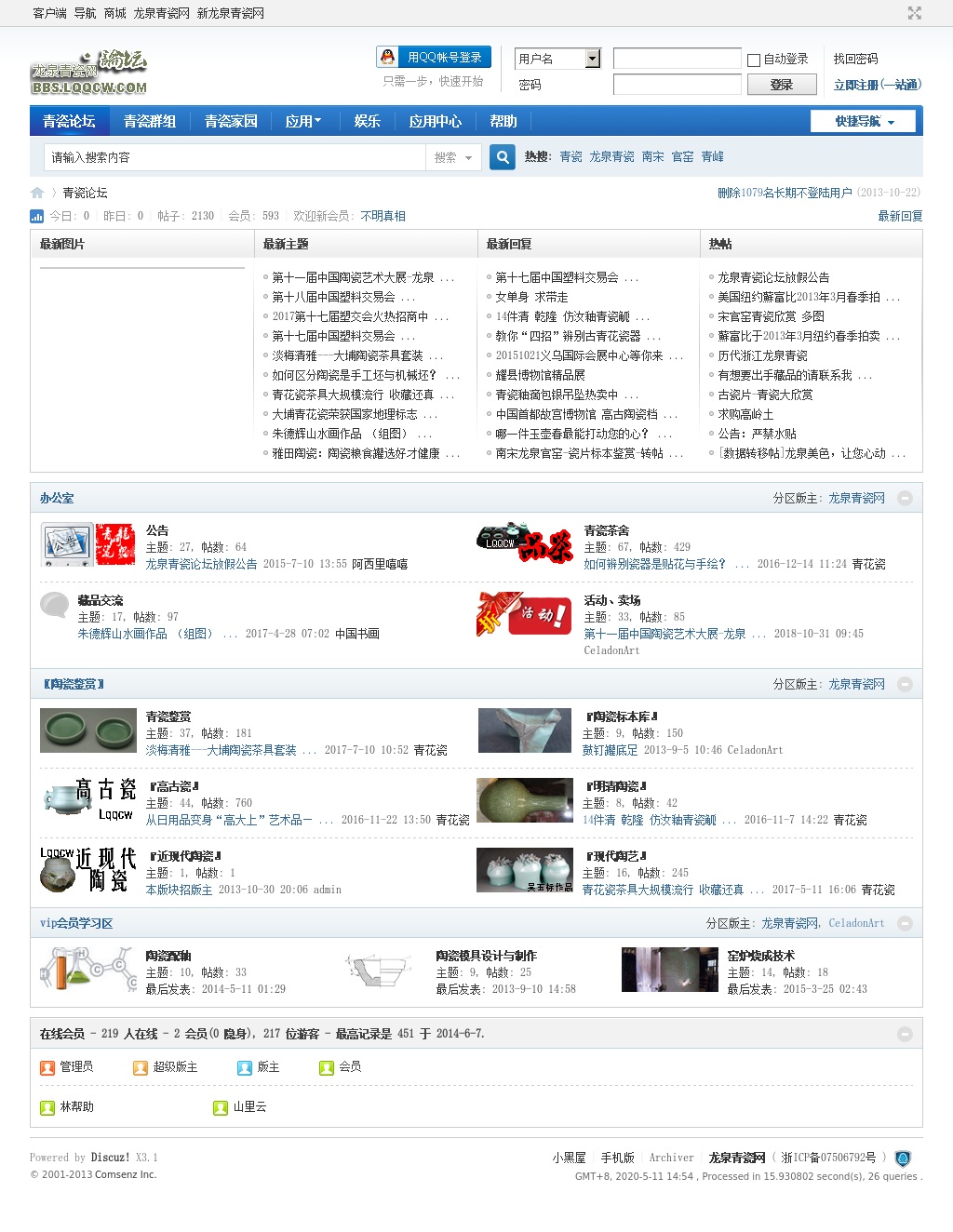Focus the username input field
The width and height of the screenshot is (953, 1232).
[x=677, y=59]
